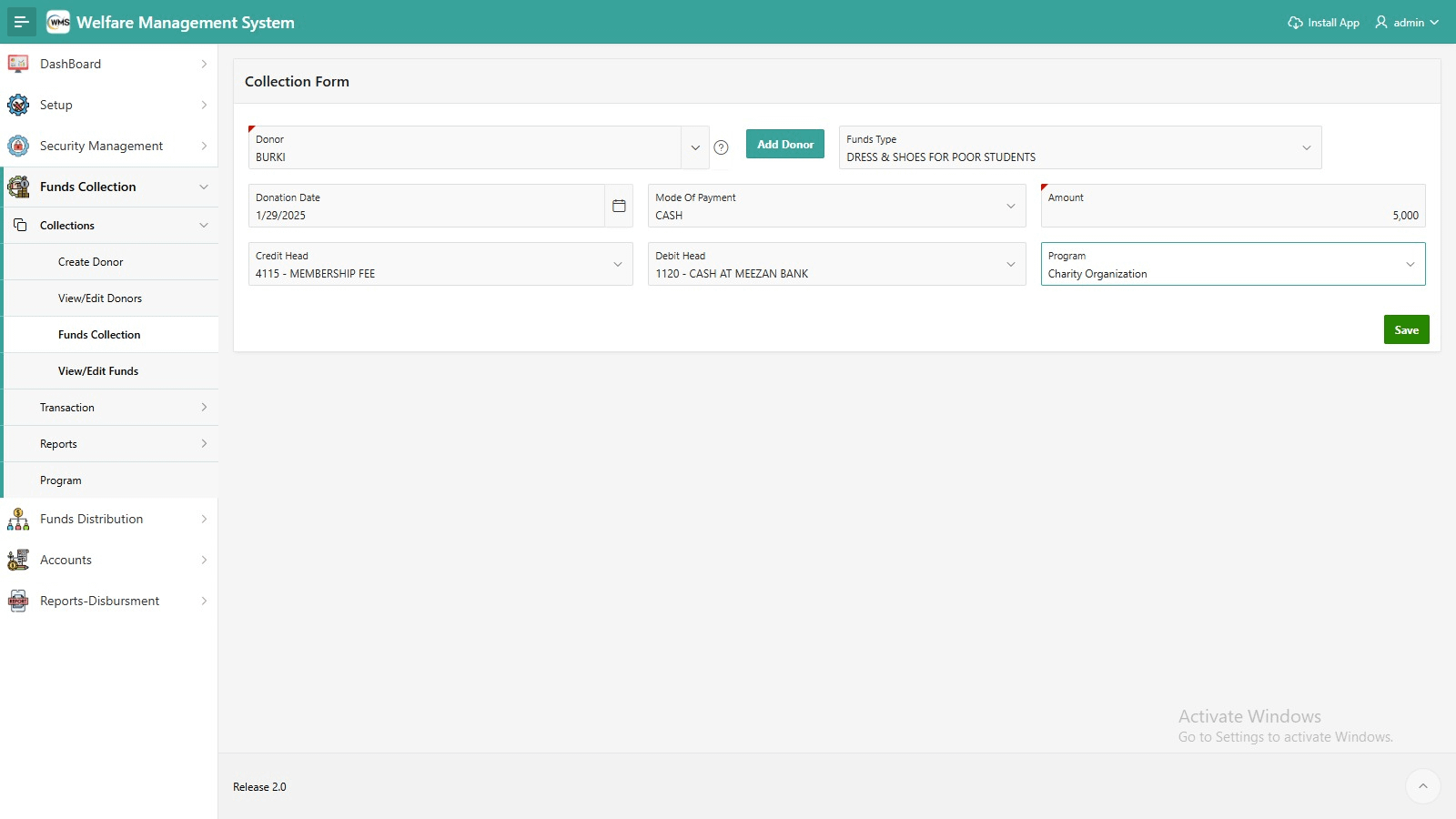1456x819 pixels.
Task: Click the hamburger menu icon in header
Action: (x=22, y=22)
